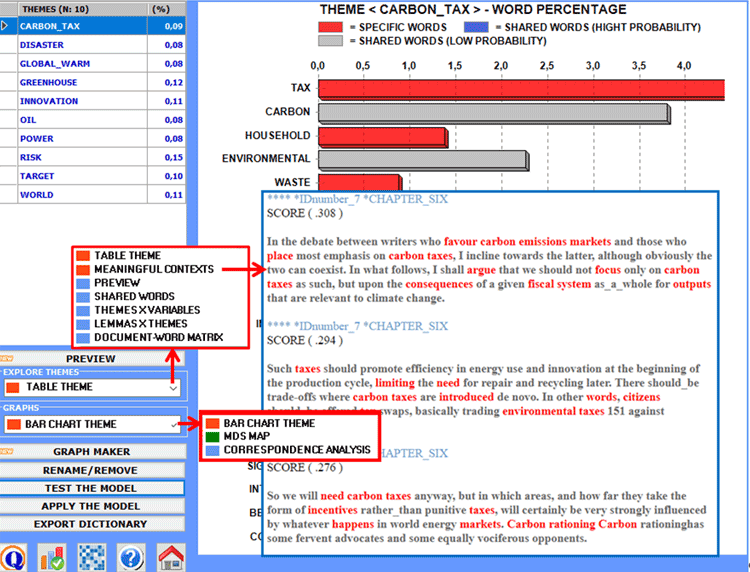Choose SHARED WORDS from the explore list
Image resolution: width=750 pixels, height=572 pixels.
[126, 297]
